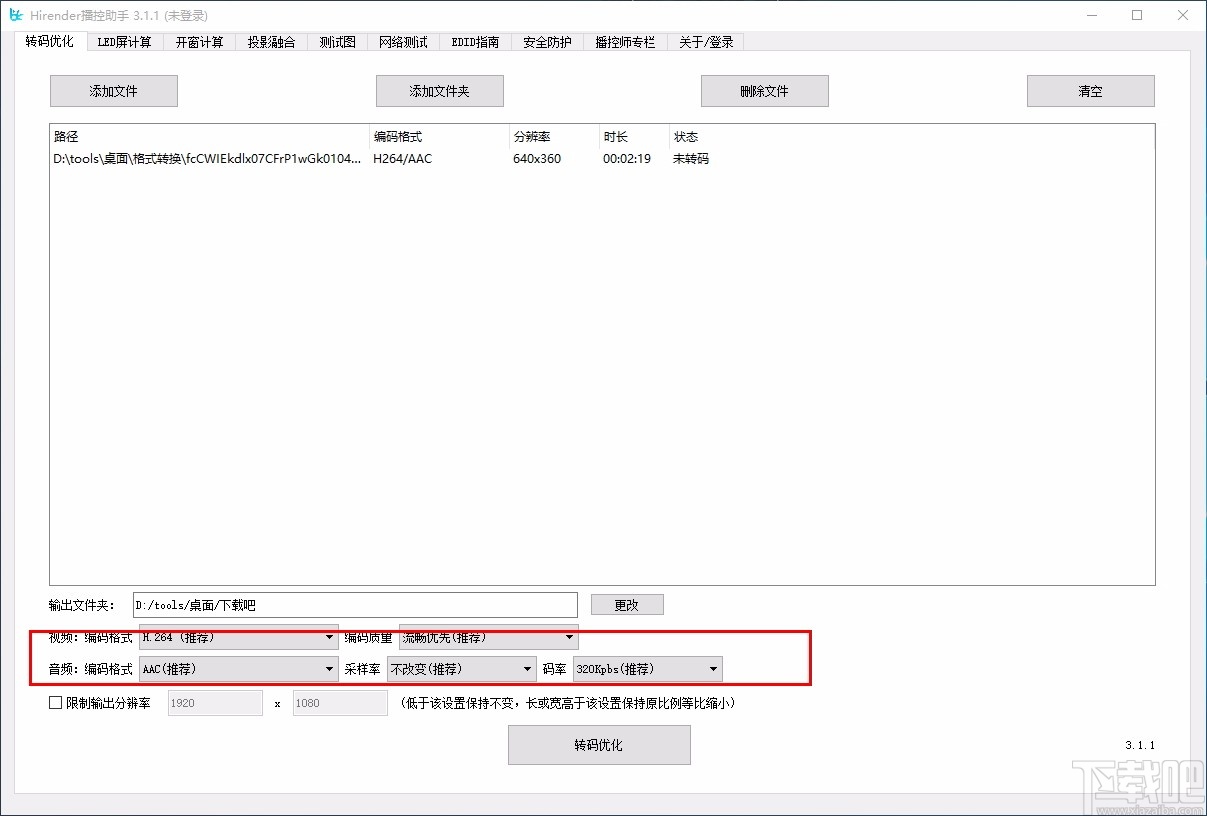Open the 采样率 不改变 dropdown
This screenshot has width=1207, height=816.
pos(462,669)
